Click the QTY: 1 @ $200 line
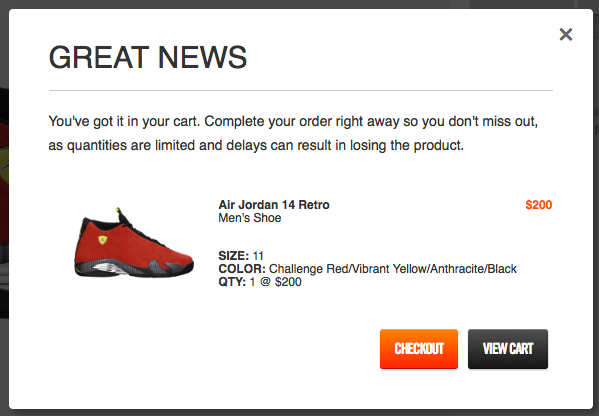This screenshot has height=416, width=599. [260, 282]
